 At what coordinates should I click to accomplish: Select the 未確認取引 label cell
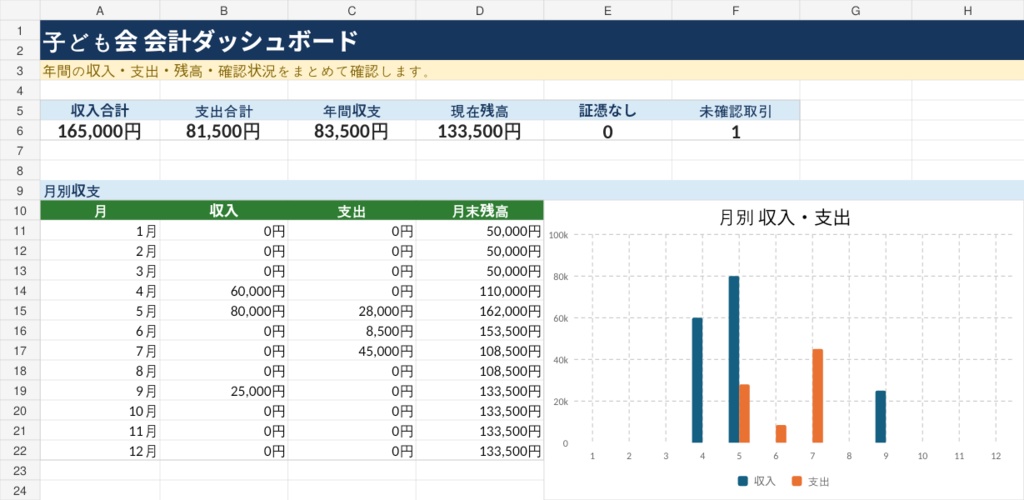tap(736, 111)
